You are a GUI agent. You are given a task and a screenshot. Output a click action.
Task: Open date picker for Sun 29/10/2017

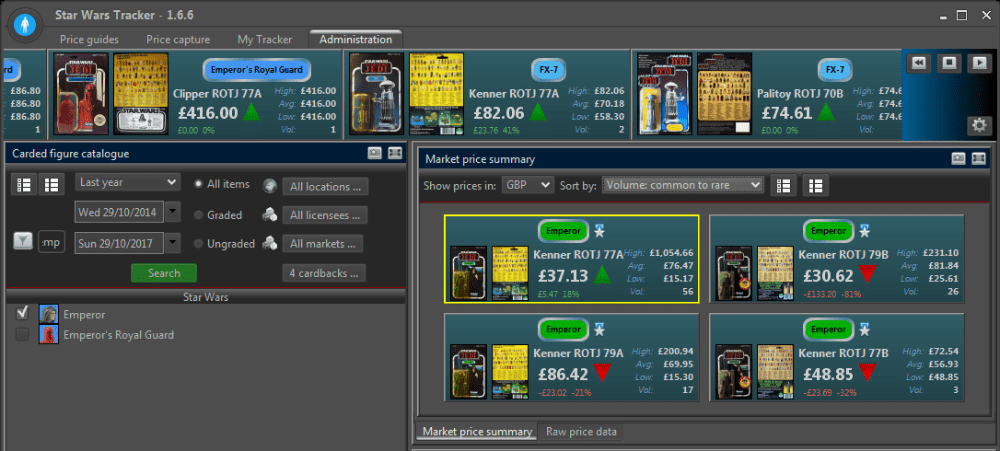pos(173,243)
